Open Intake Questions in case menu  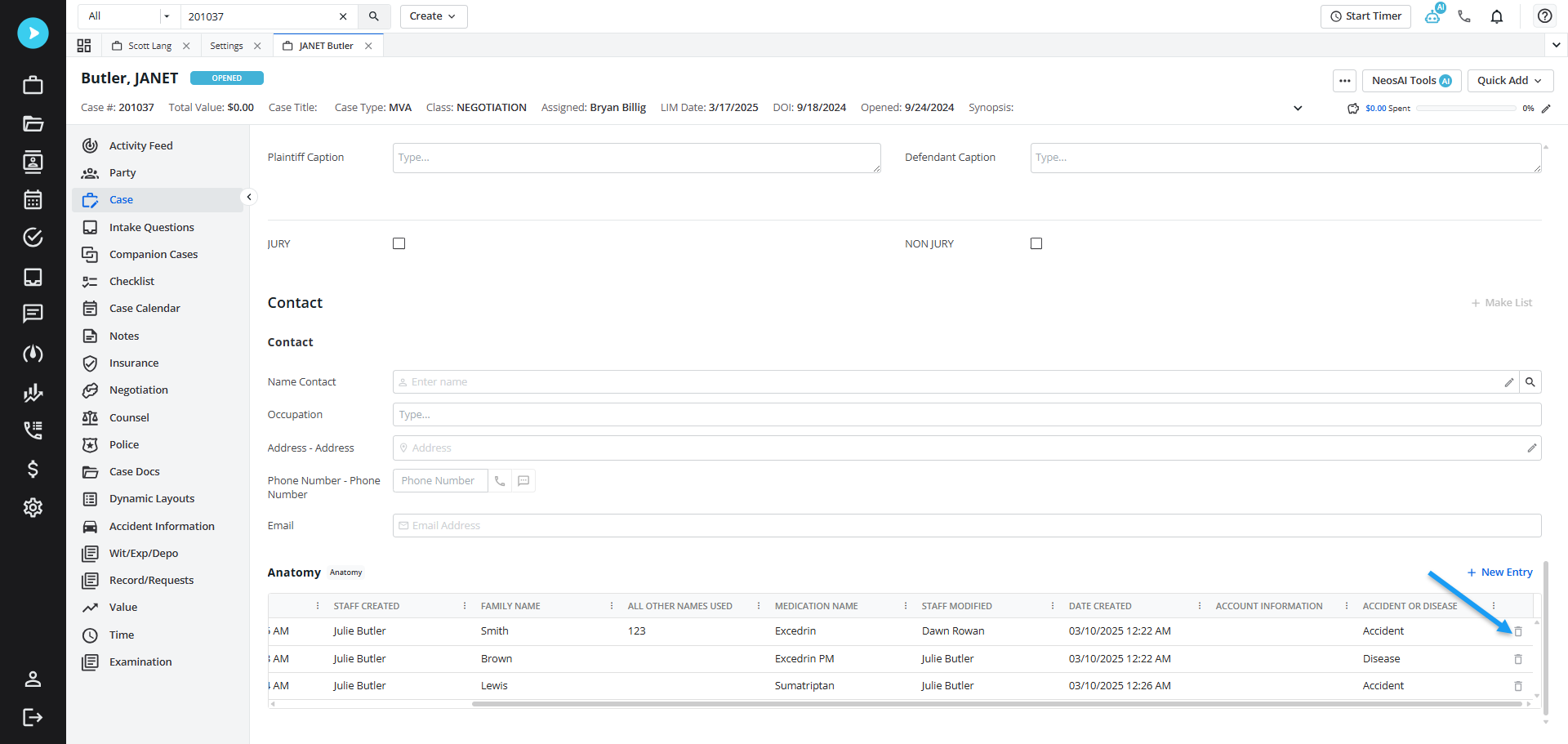[152, 228]
